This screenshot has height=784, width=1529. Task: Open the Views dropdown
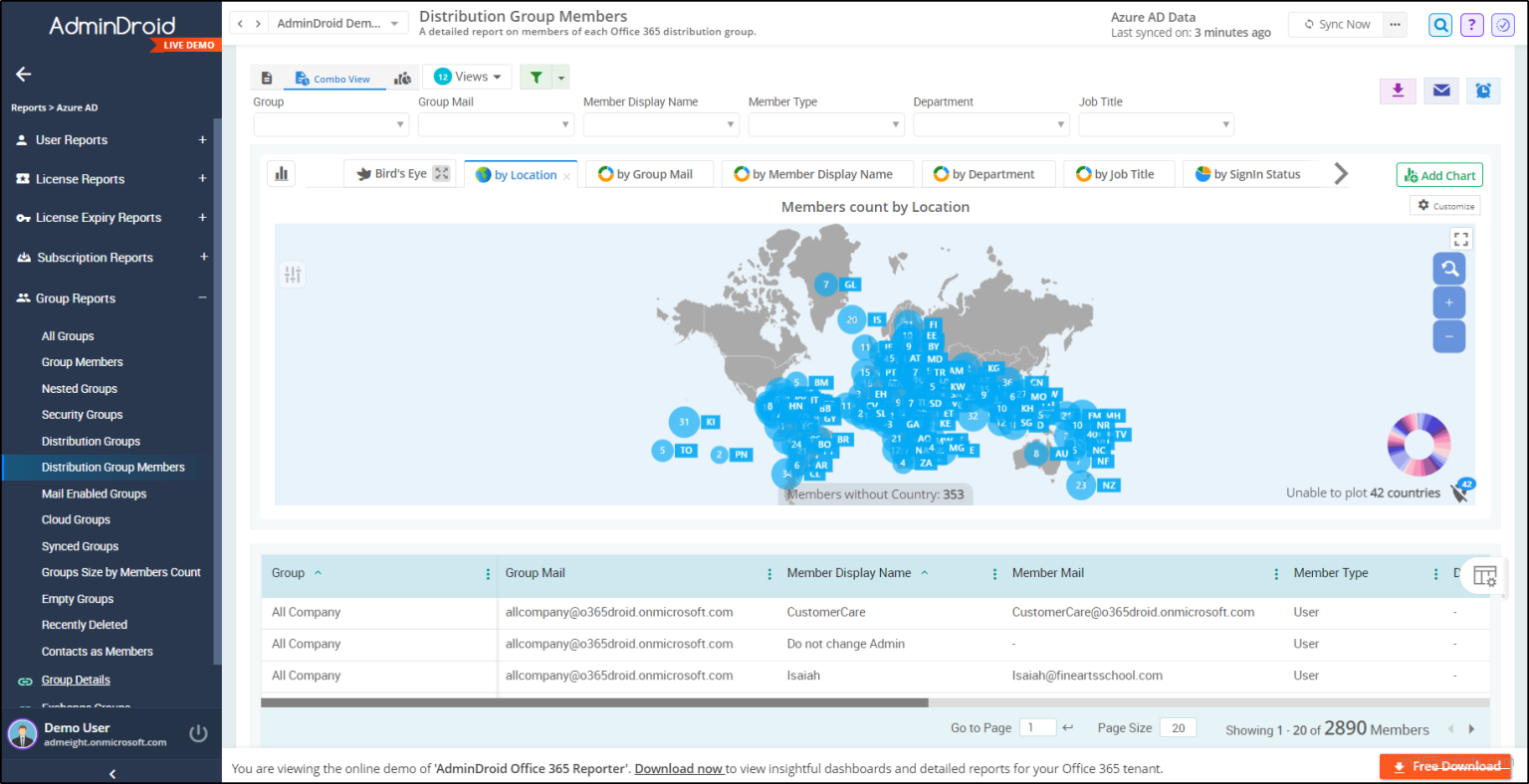pyautogui.click(x=467, y=77)
